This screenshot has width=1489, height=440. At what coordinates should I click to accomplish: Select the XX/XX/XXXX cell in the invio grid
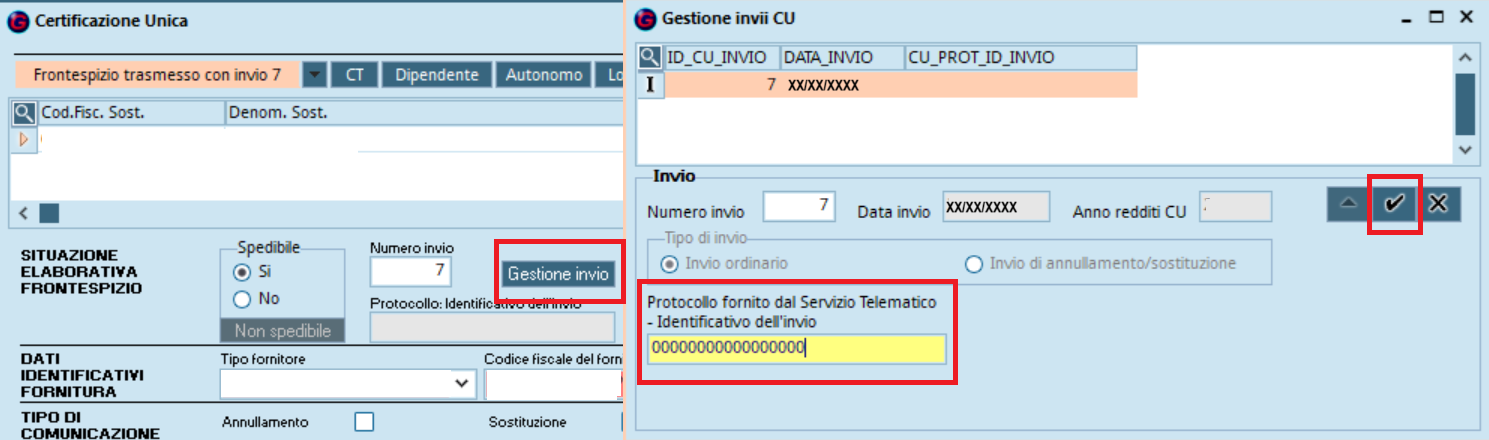pos(843,85)
